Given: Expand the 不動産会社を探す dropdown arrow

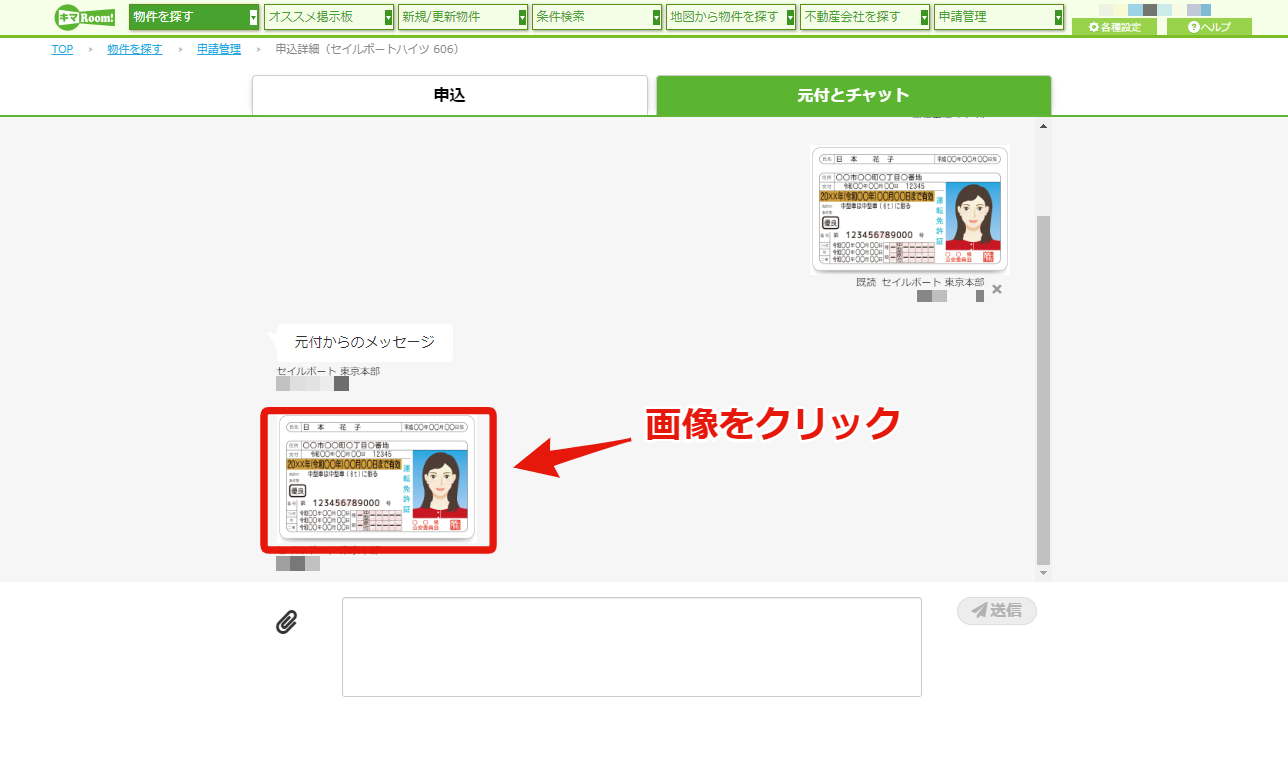Looking at the screenshot, I should tap(924, 17).
